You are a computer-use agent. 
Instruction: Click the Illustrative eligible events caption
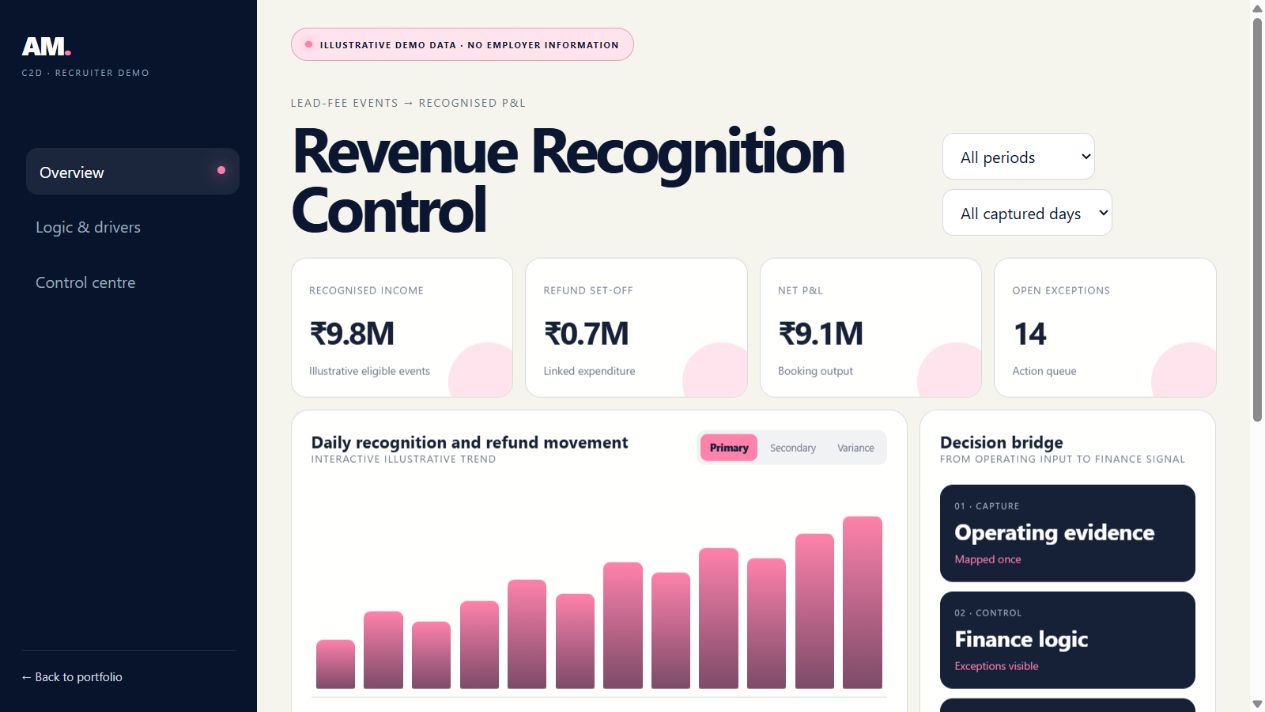(369, 371)
